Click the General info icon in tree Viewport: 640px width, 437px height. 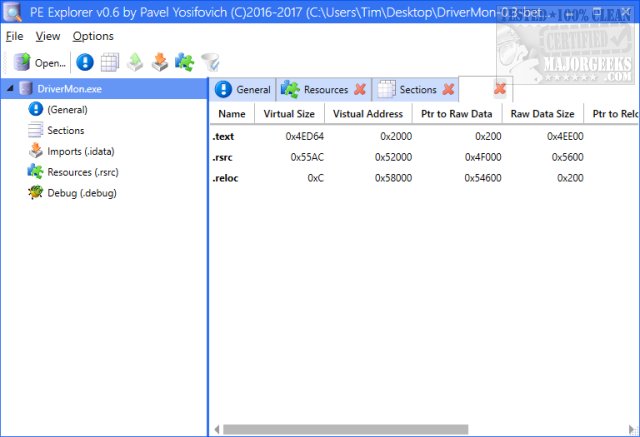(36, 109)
